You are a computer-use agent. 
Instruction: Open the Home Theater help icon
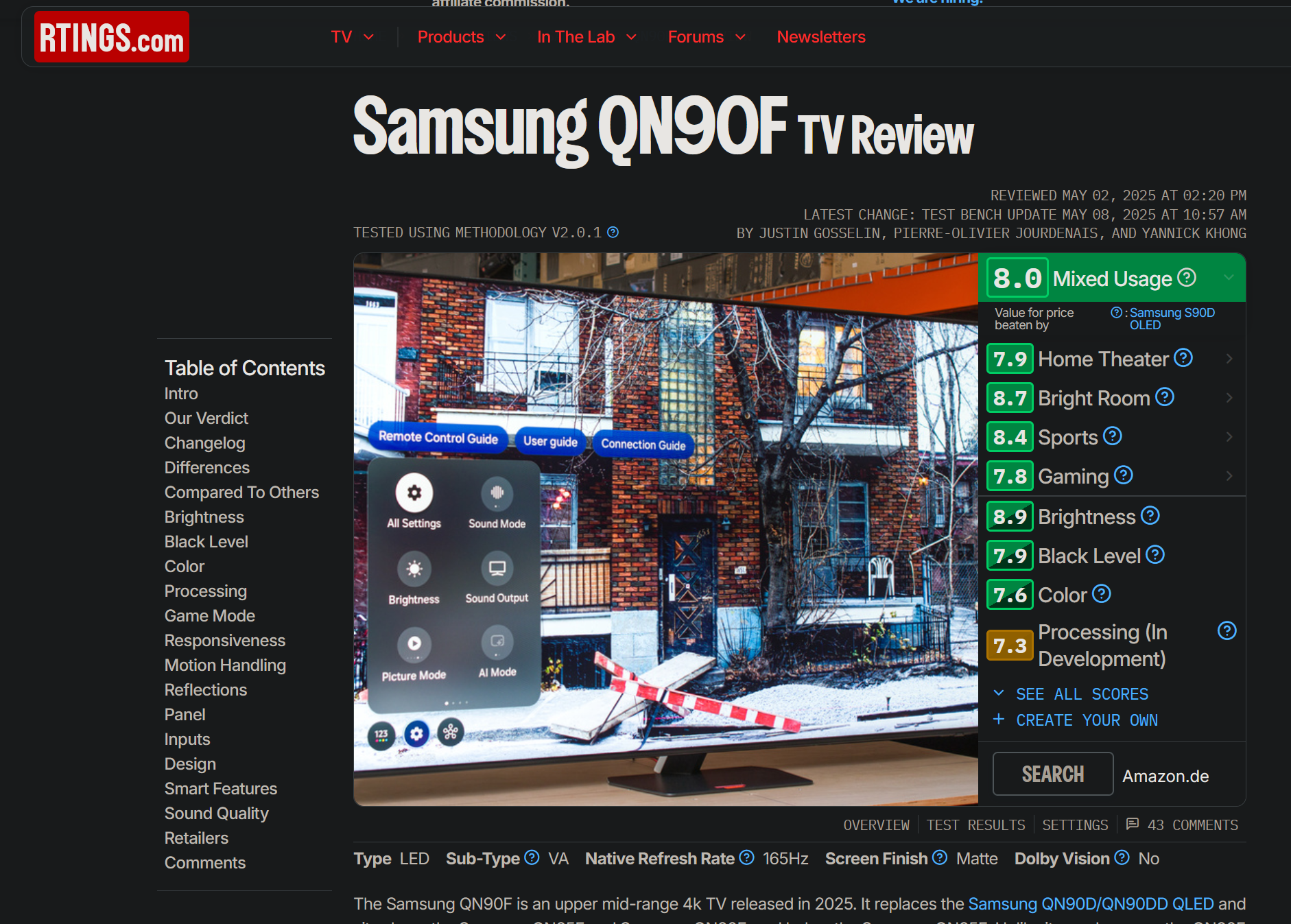click(1183, 357)
